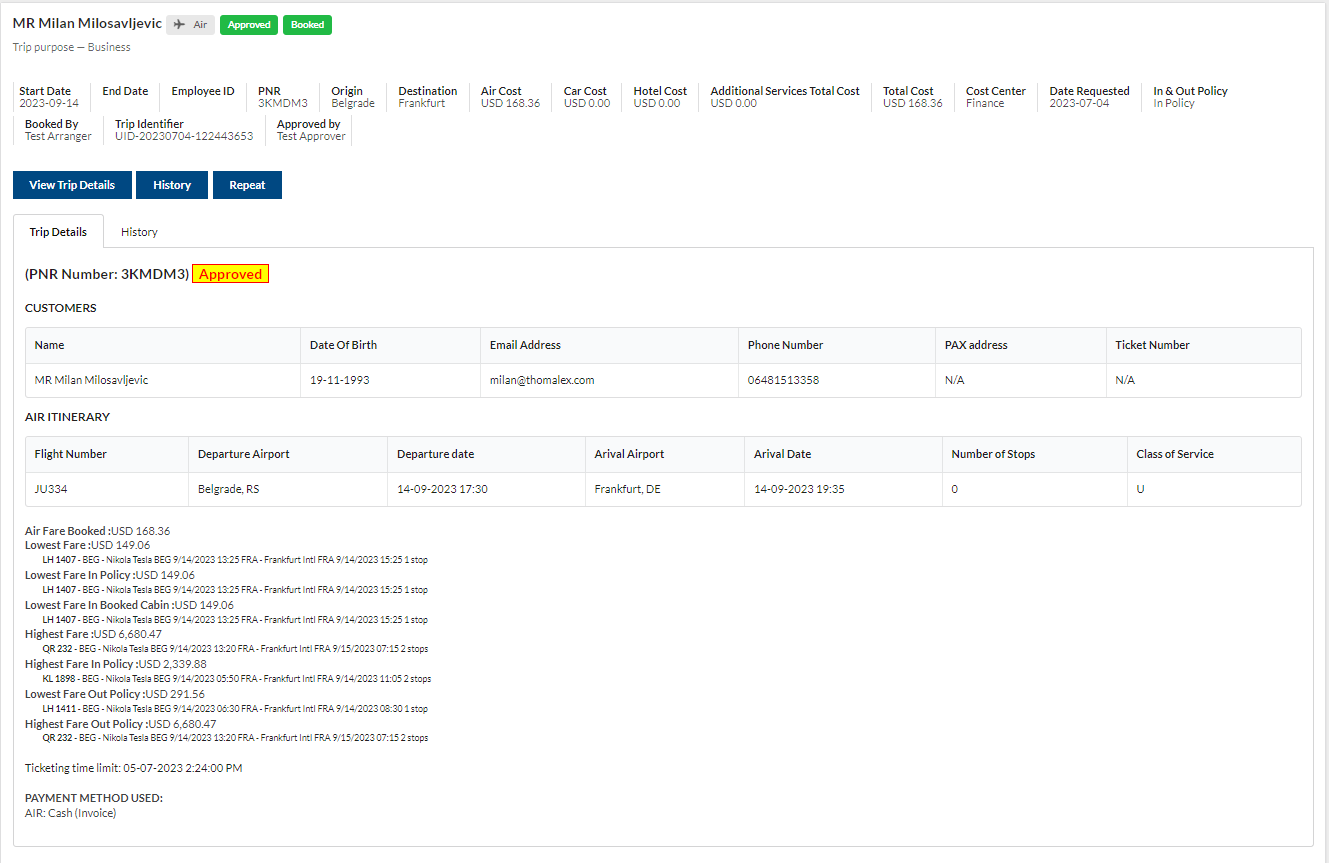Image resolution: width=1329 pixels, height=863 pixels.
Task: Click Number of Stops value 0
Action: [955, 490]
